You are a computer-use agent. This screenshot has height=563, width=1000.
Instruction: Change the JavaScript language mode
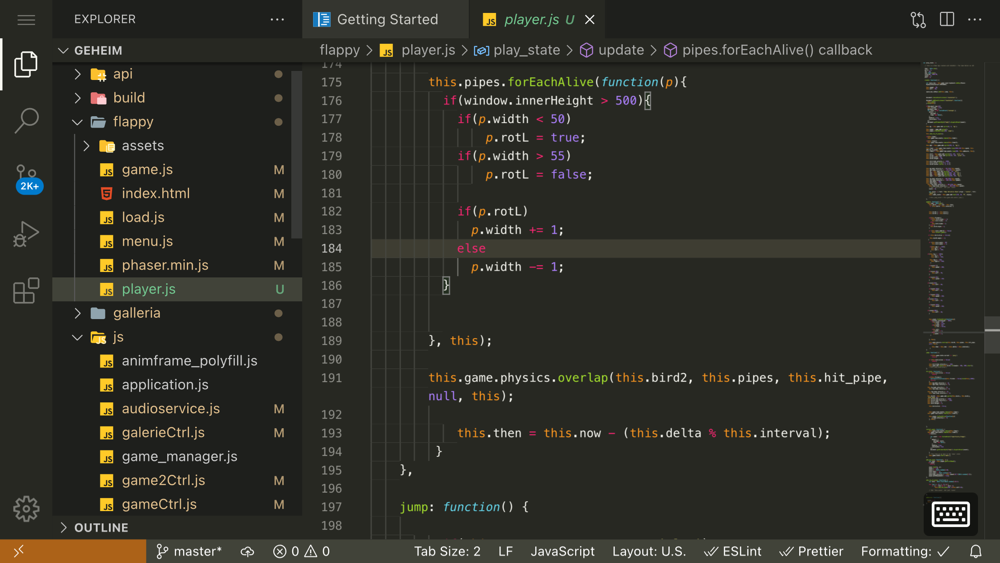click(562, 551)
